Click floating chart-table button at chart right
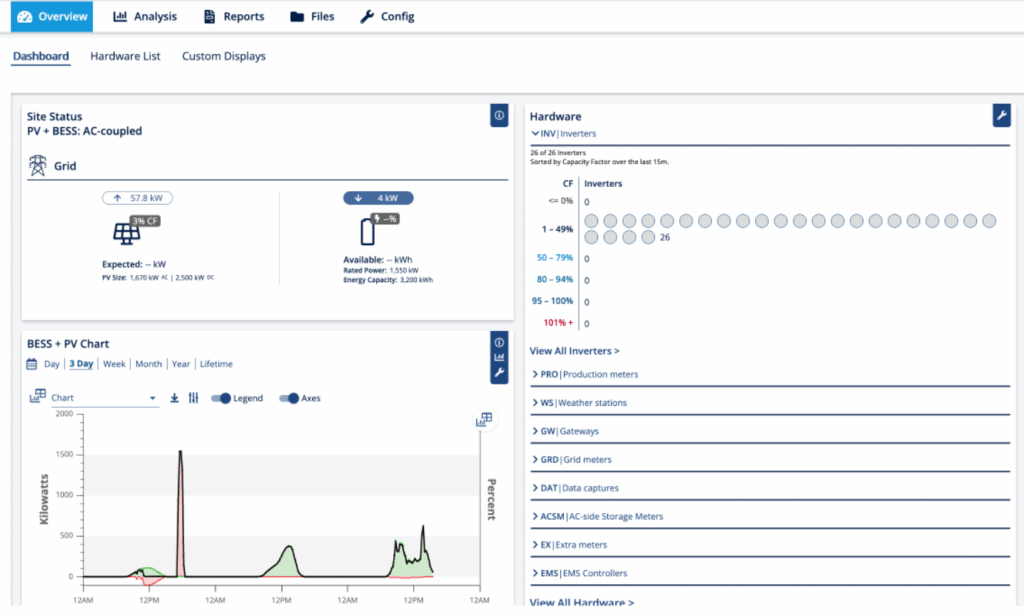1024x614 pixels. tap(484, 420)
